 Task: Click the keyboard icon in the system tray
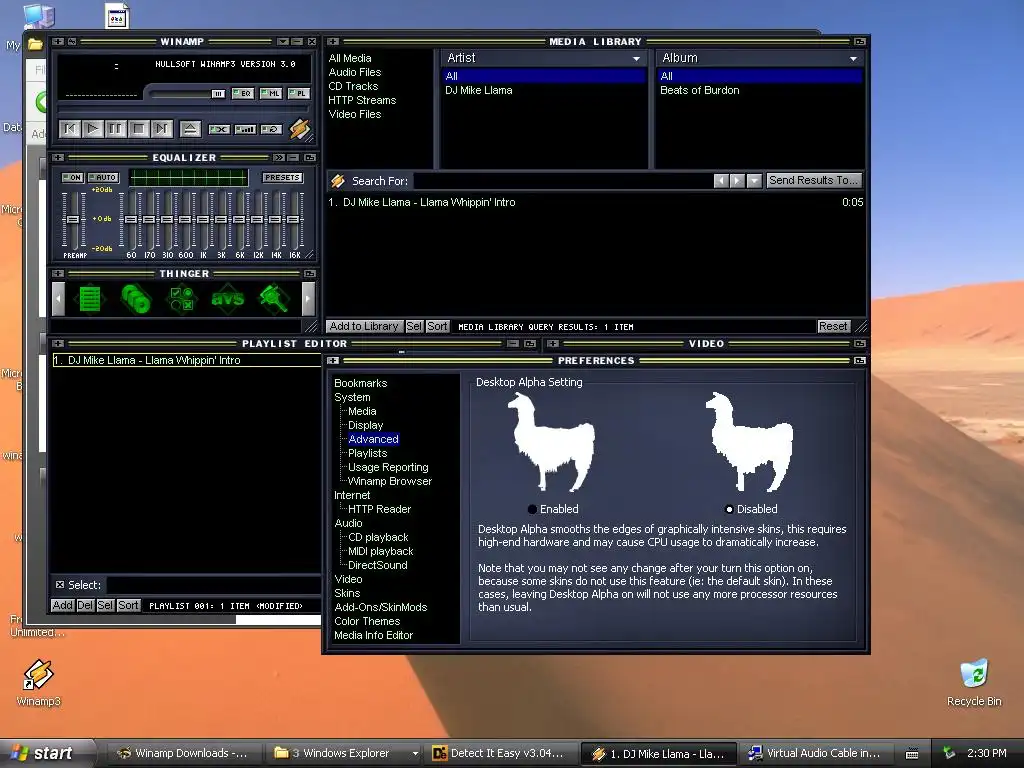coord(912,754)
